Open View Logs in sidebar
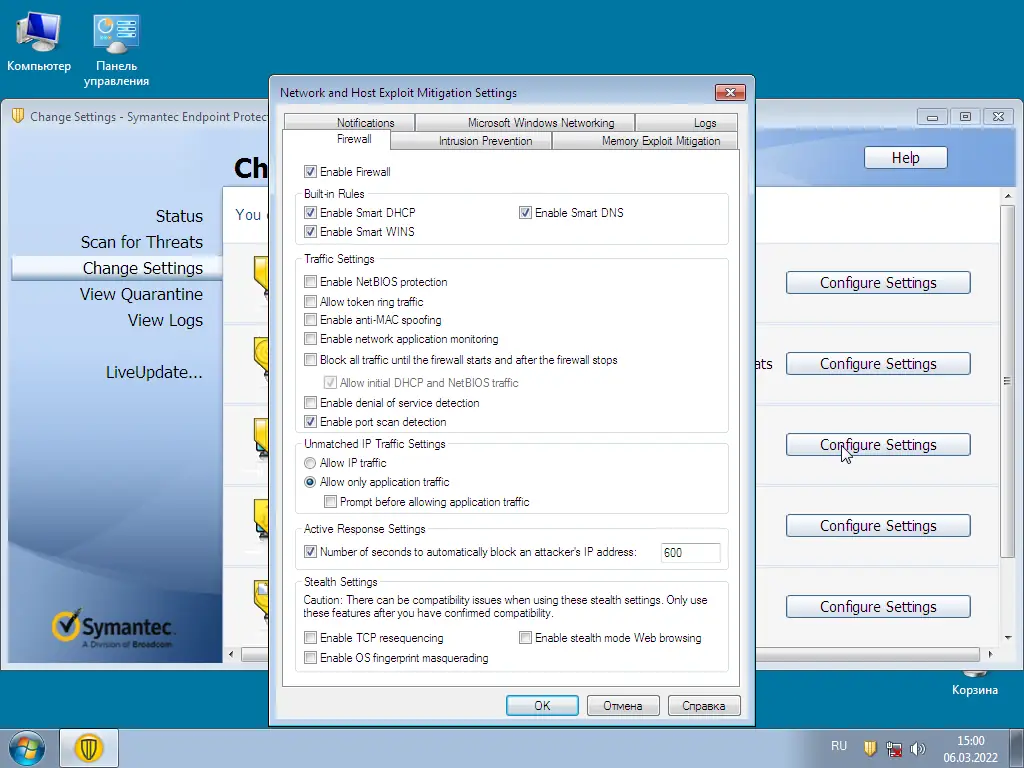 click(165, 321)
